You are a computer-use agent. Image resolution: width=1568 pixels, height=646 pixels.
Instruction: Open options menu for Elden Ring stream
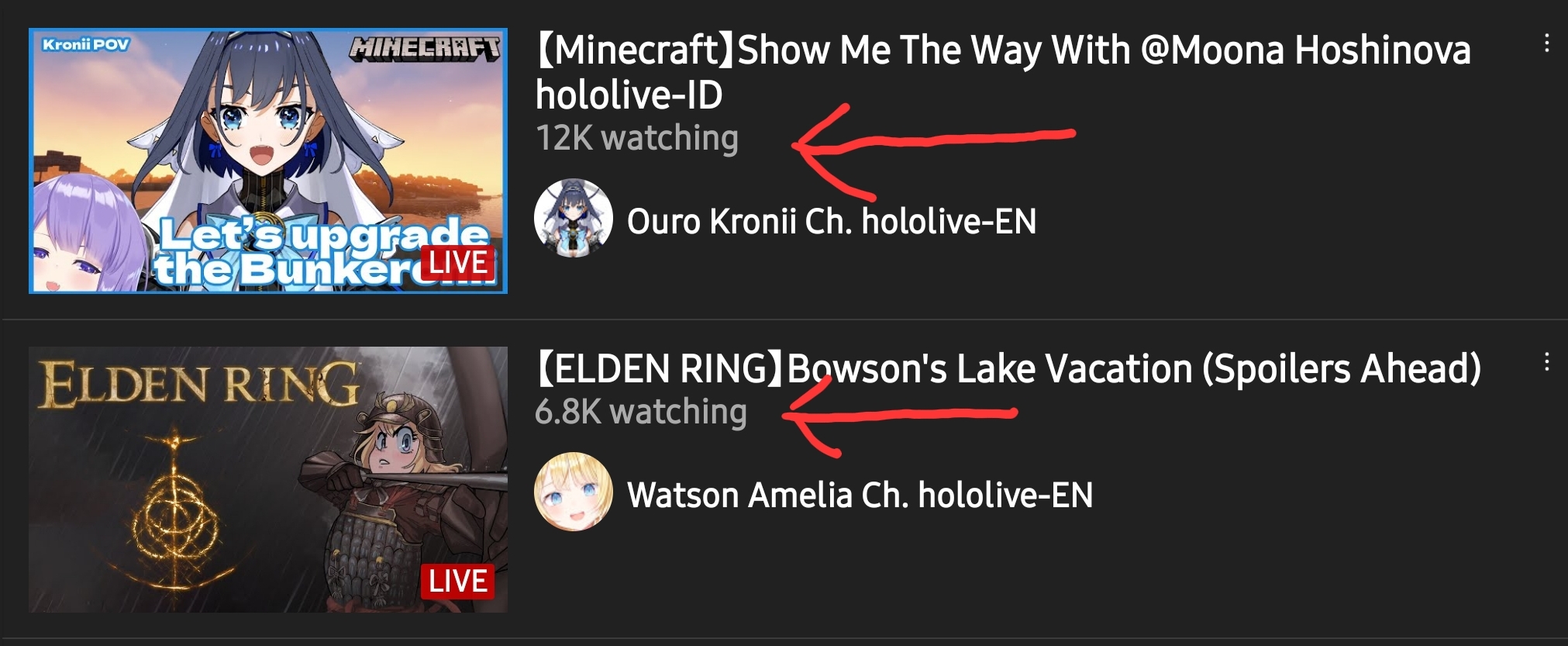click(1546, 362)
